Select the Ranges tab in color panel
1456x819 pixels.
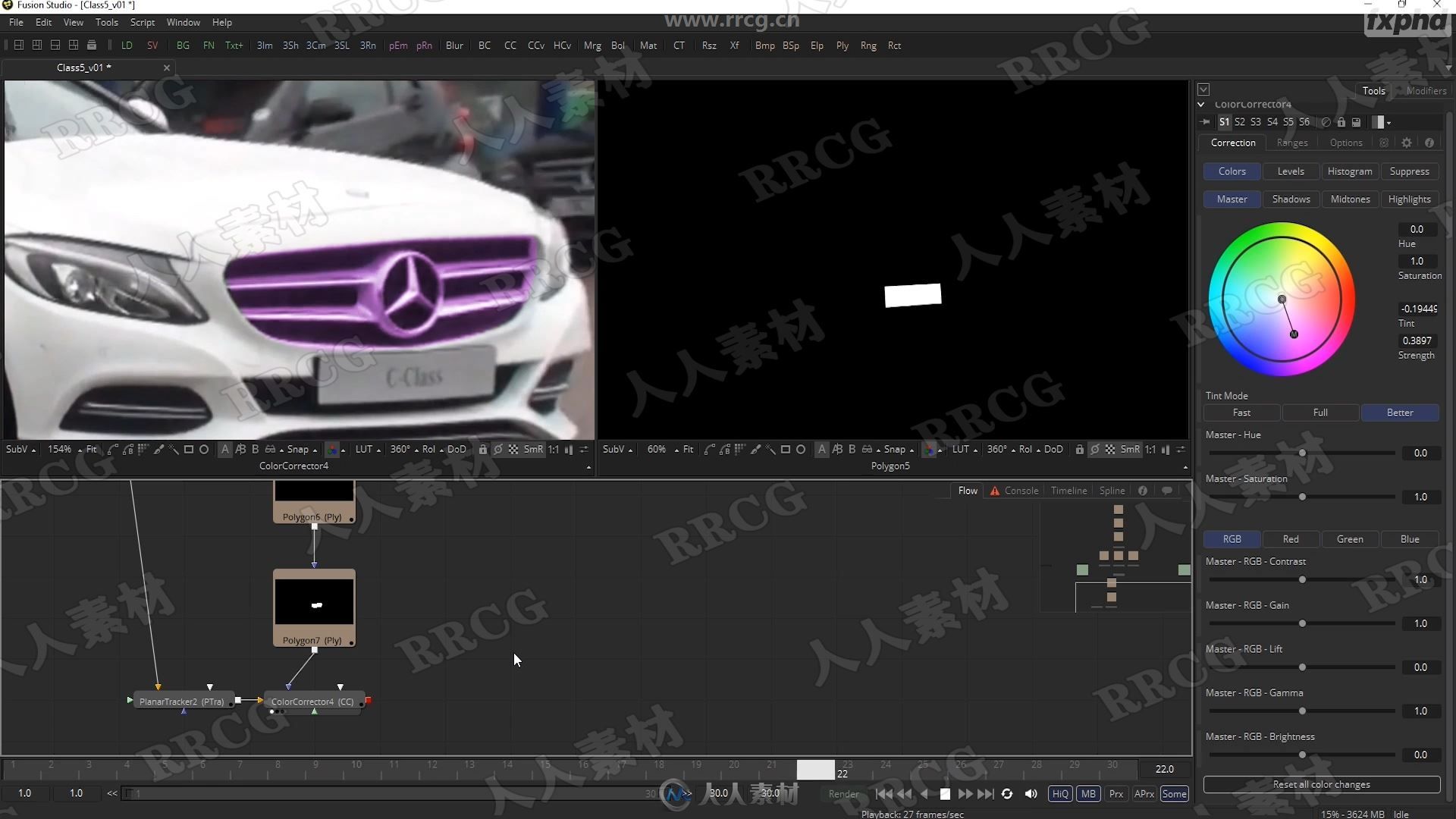click(1292, 142)
